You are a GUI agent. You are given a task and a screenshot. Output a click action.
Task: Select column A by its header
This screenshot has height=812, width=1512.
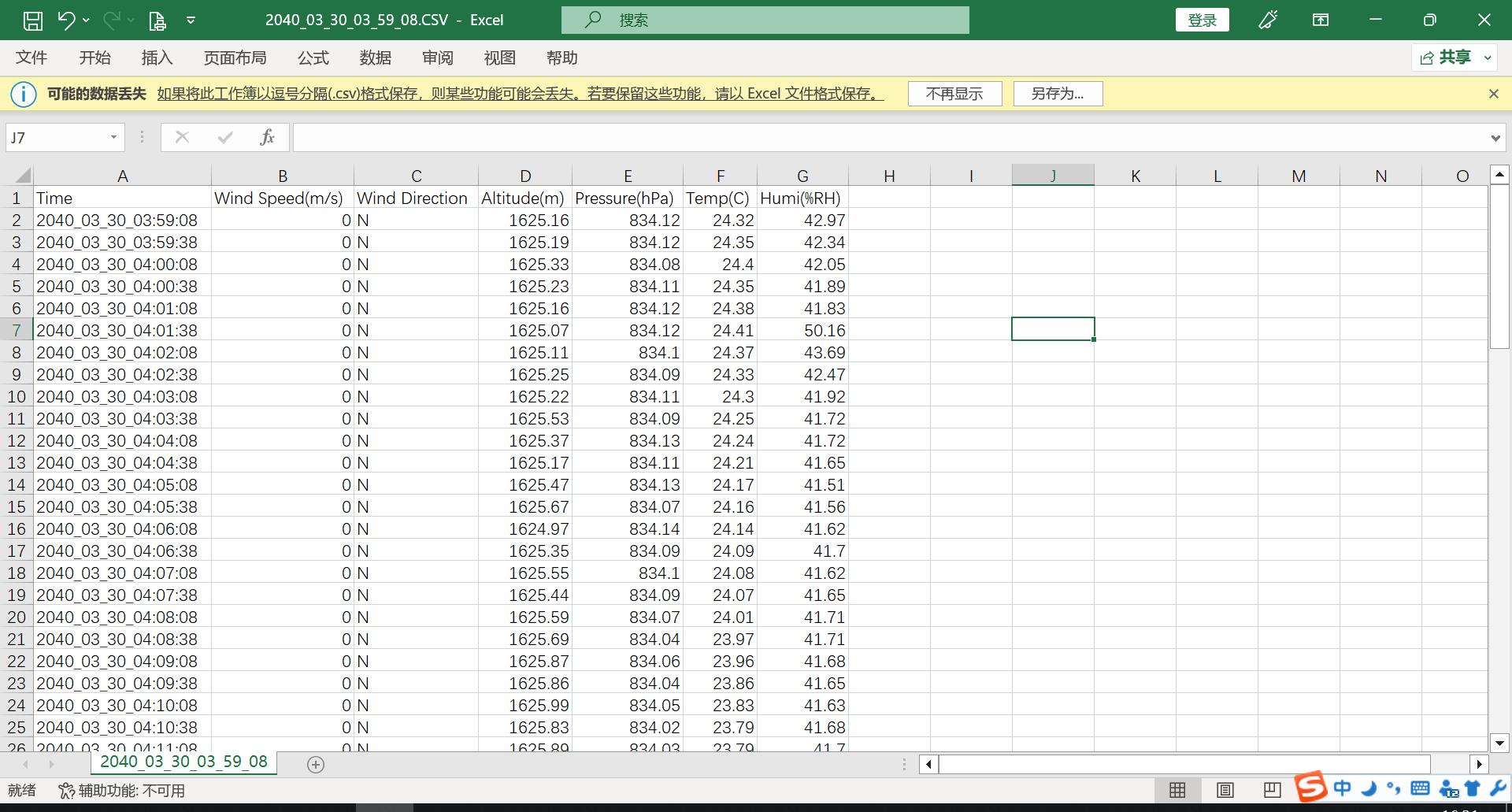click(x=122, y=176)
